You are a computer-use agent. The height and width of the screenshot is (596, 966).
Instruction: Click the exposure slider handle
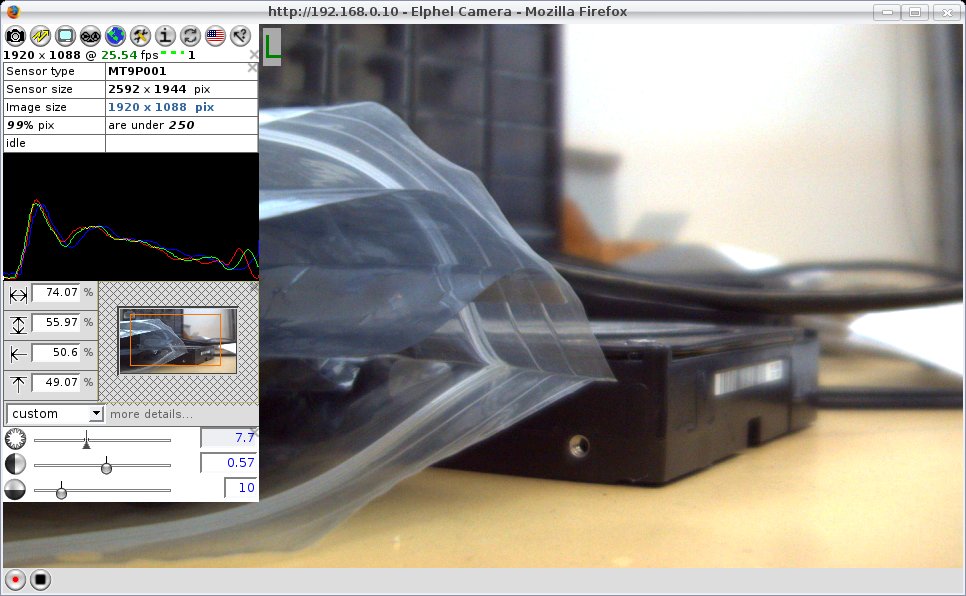86,439
